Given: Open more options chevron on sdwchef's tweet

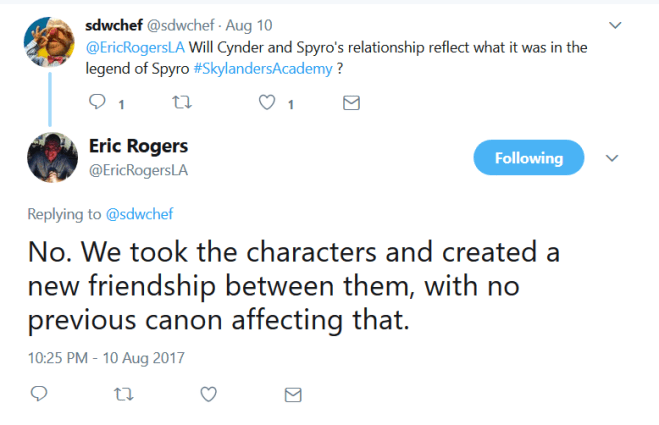Looking at the screenshot, I should pyautogui.click(x=614, y=22).
